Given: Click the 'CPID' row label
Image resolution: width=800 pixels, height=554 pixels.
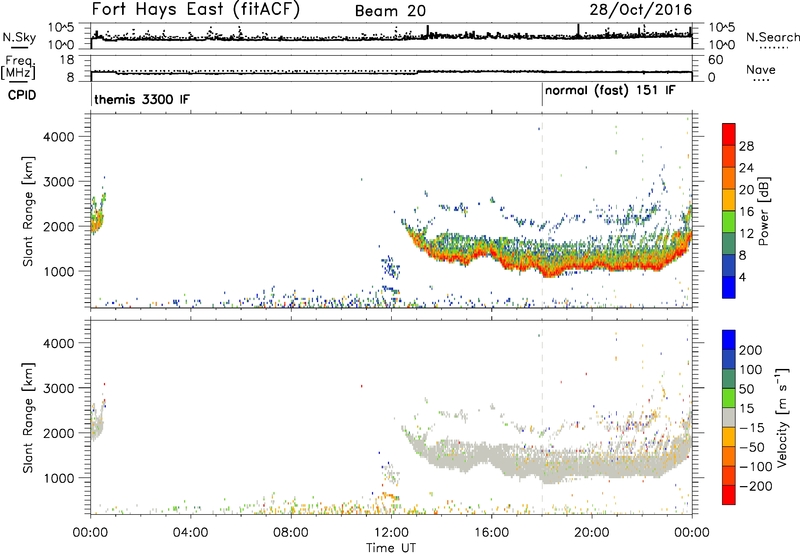Looking at the screenshot, I should pos(21,95).
